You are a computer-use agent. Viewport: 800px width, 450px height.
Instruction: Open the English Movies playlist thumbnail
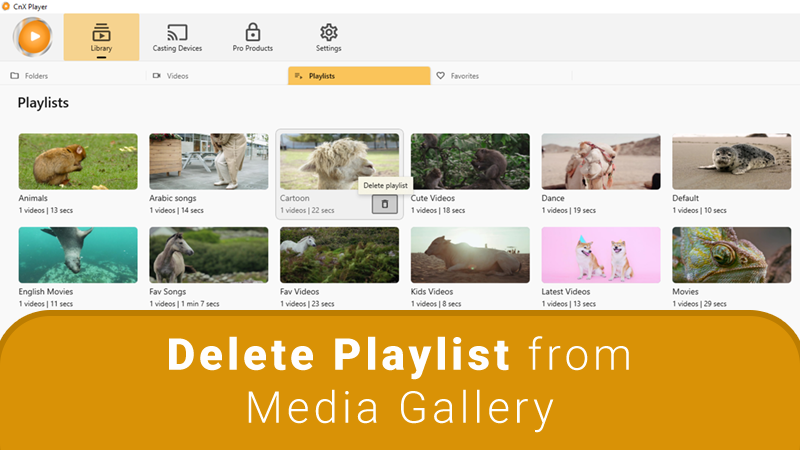(x=78, y=255)
